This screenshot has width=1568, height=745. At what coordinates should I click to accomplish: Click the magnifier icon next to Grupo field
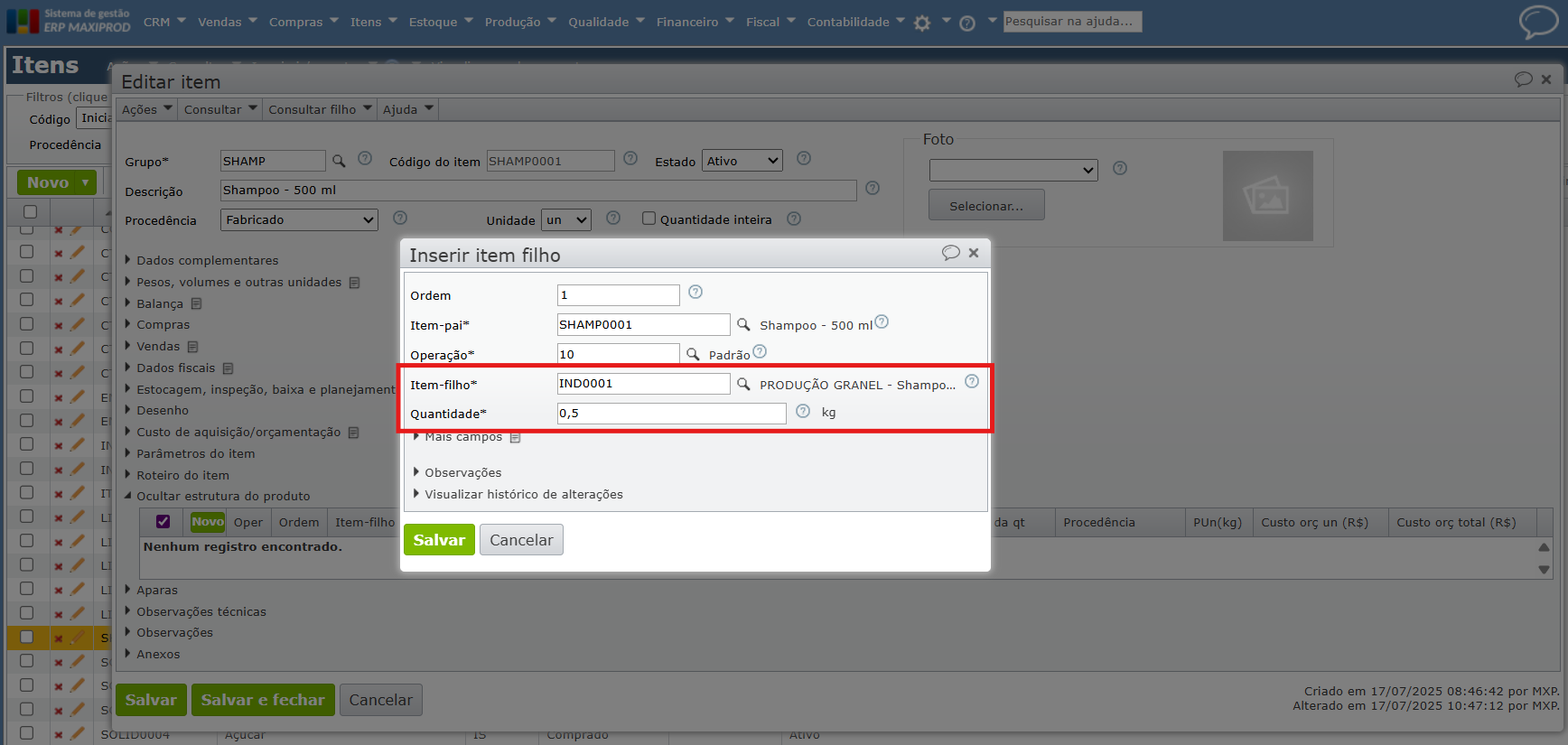(339, 161)
